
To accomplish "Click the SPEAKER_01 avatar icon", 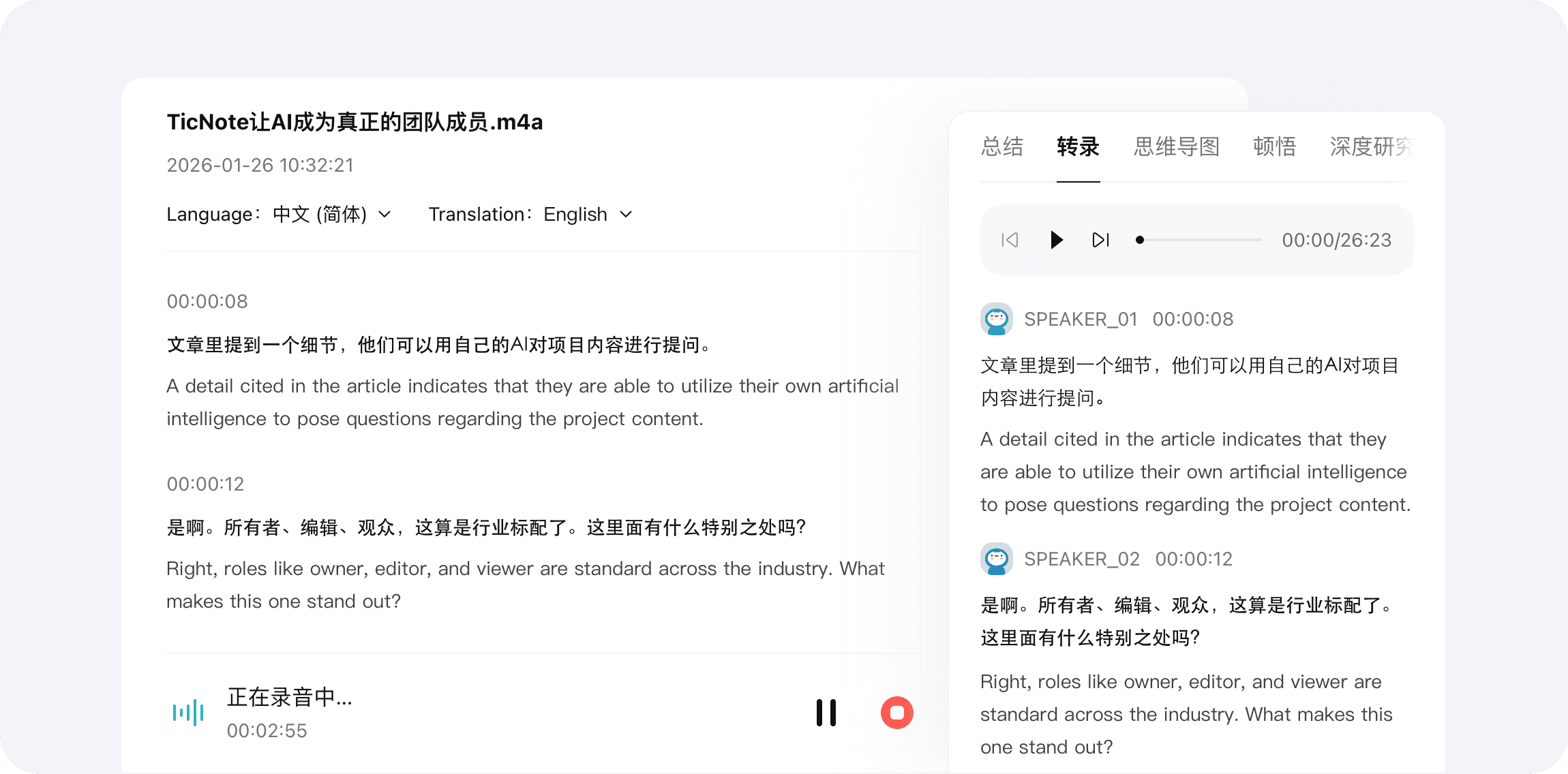I will pos(997,319).
